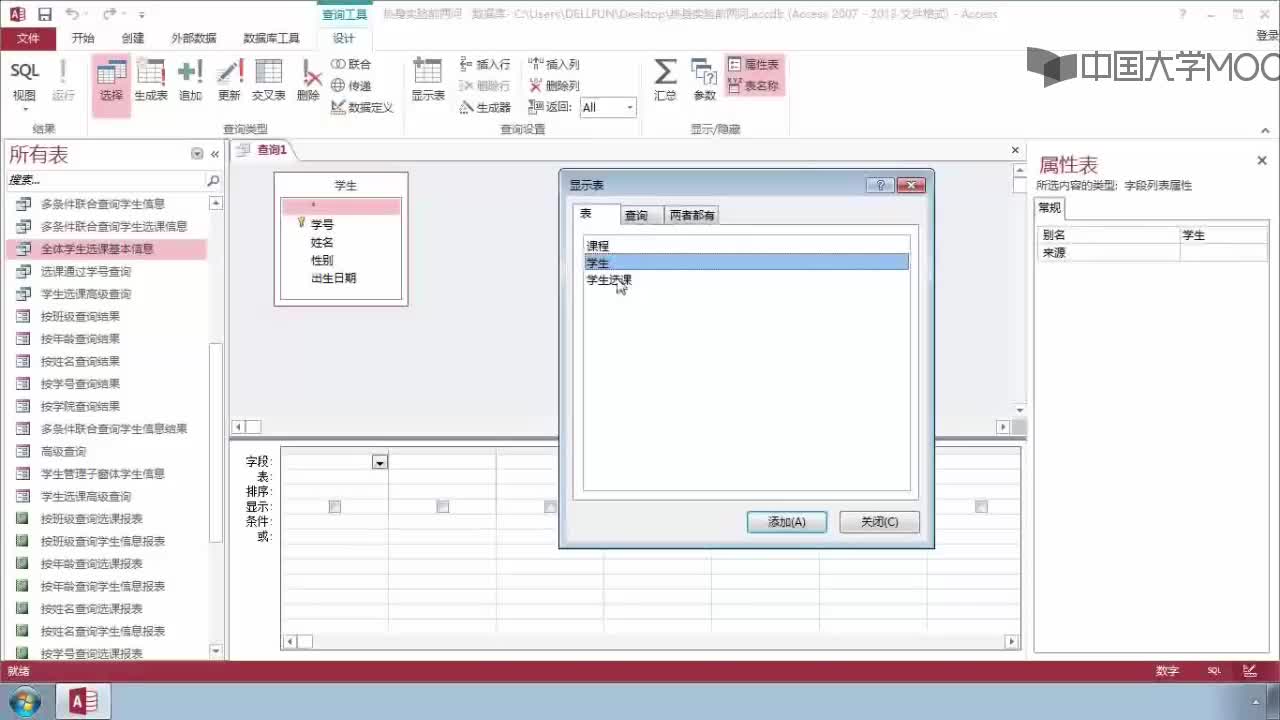Click navigation pane 搜索 search box
The width and height of the screenshot is (1280, 720).
[105, 181]
